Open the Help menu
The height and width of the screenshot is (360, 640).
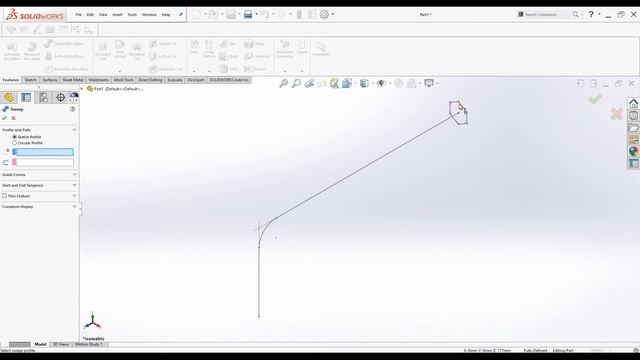(166, 15)
